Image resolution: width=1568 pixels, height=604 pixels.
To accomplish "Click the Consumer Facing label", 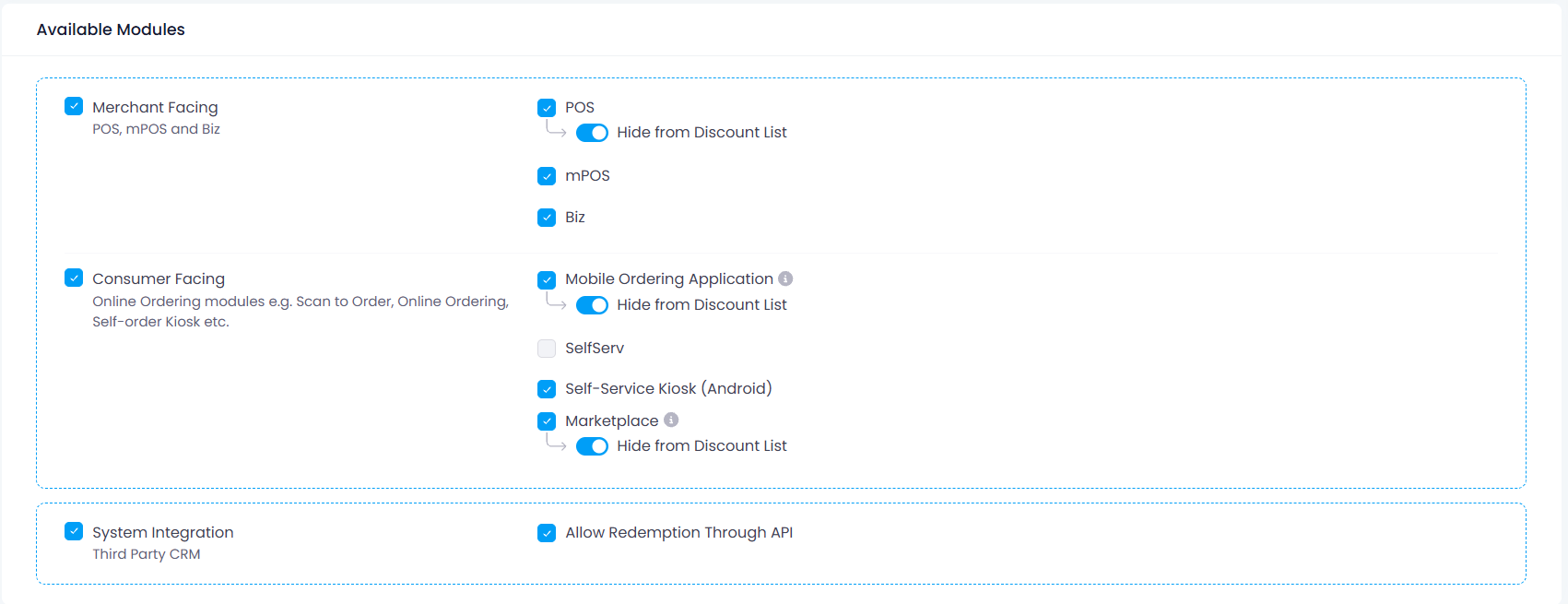I will 159,278.
